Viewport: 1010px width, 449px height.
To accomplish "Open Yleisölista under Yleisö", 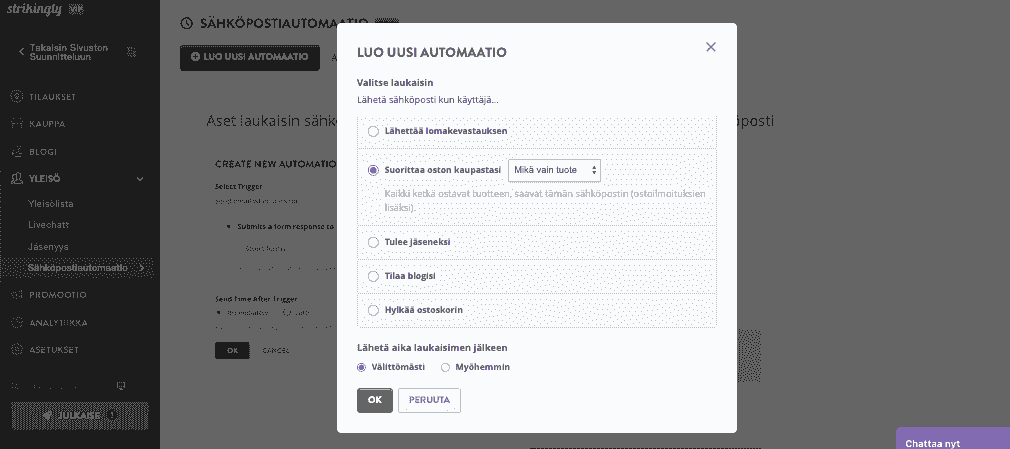I will pos(50,204).
